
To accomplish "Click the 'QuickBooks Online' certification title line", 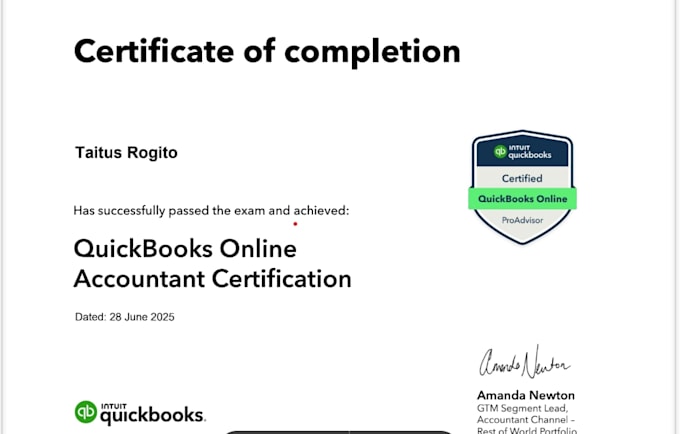I will point(185,249).
